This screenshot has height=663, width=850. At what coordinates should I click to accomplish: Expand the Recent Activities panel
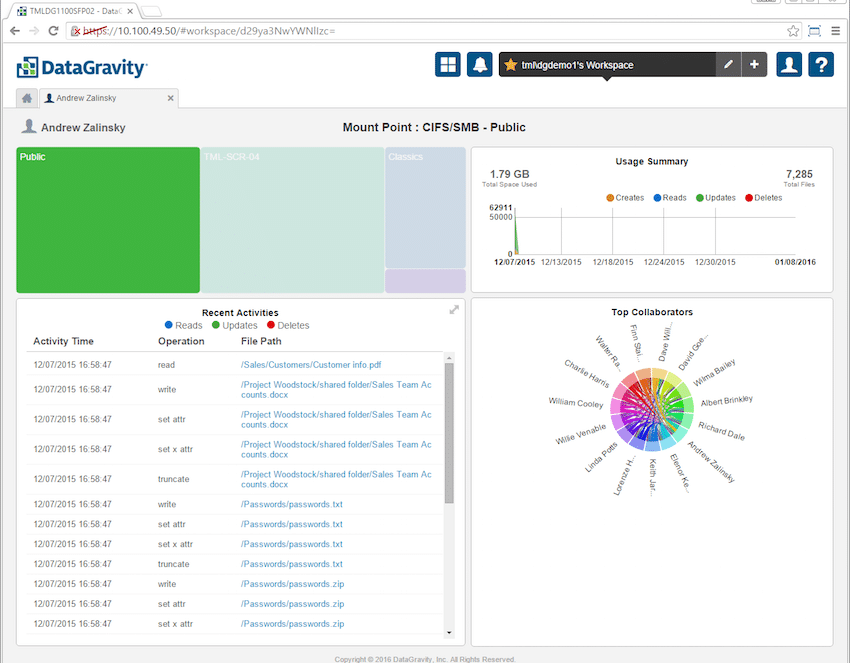coord(454,310)
